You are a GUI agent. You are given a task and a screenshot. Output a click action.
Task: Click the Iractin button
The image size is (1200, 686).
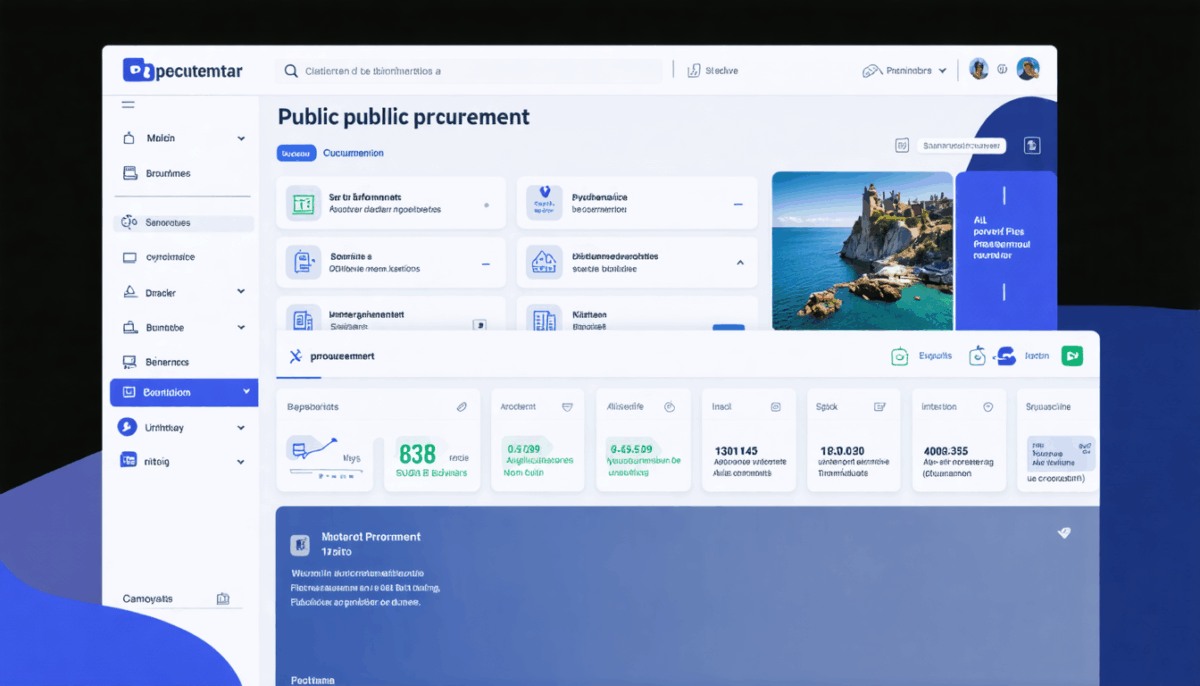(1022, 356)
